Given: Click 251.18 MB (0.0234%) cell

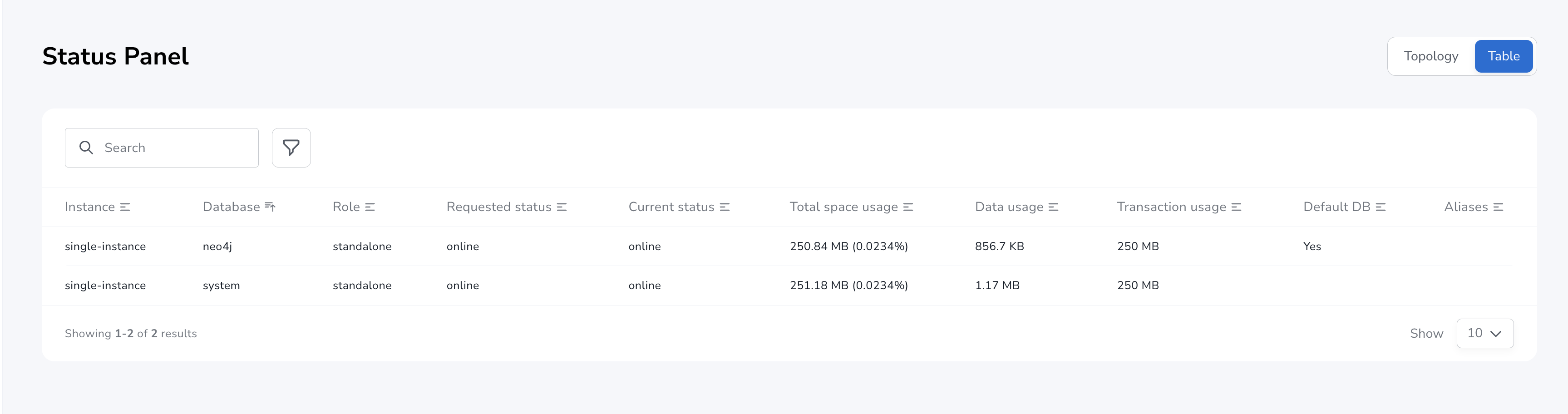Looking at the screenshot, I should 848,285.
